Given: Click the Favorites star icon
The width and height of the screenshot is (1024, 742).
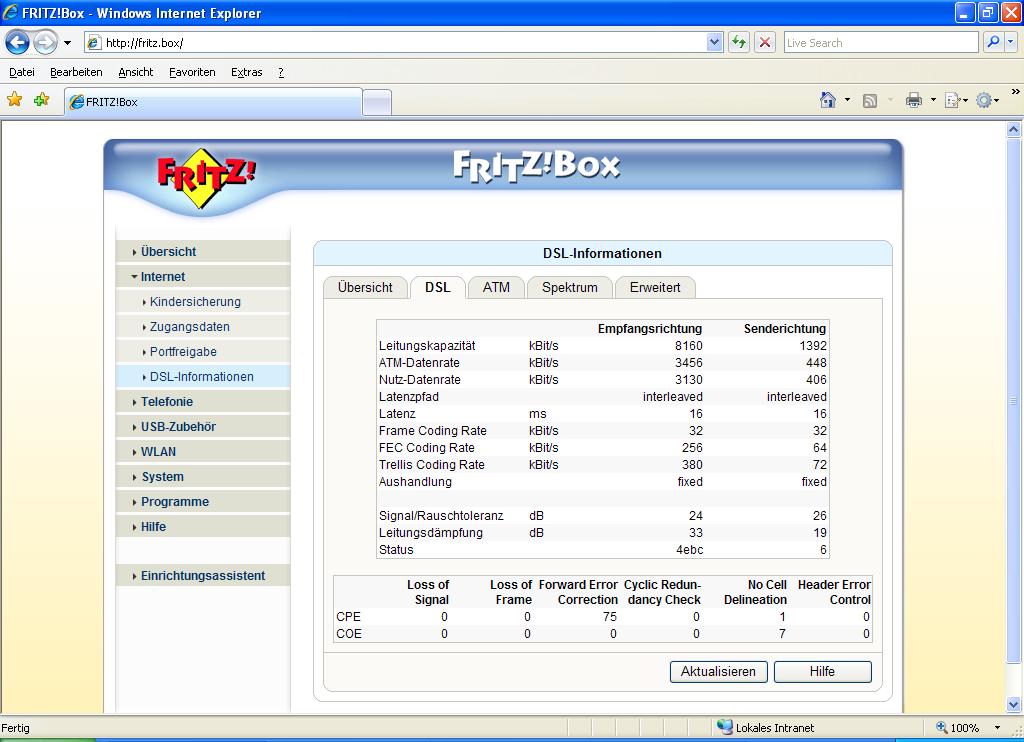Looking at the screenshot, I should pos(15,100).
